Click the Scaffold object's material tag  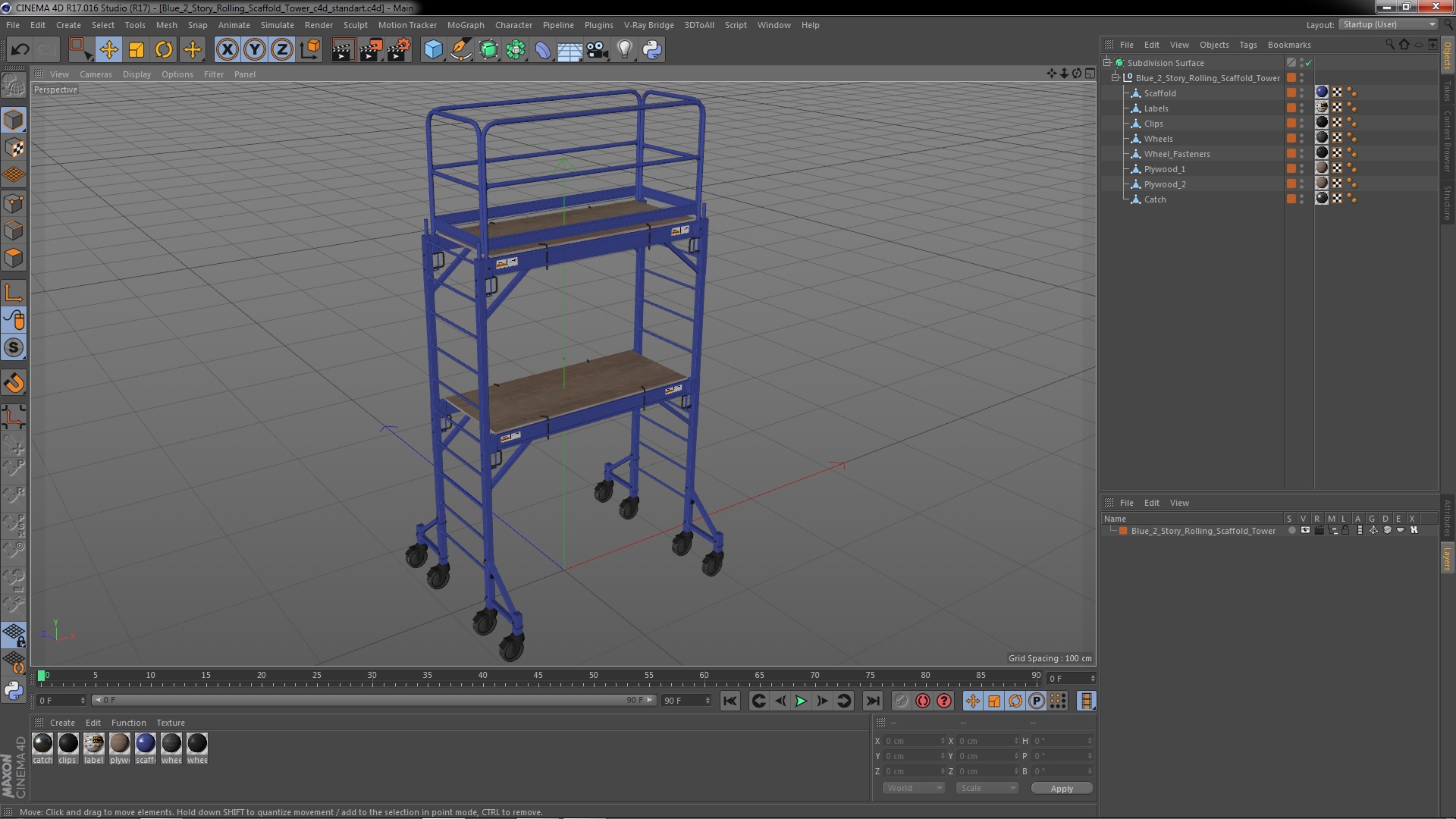pyautogui.click(x=1322, y=93)
